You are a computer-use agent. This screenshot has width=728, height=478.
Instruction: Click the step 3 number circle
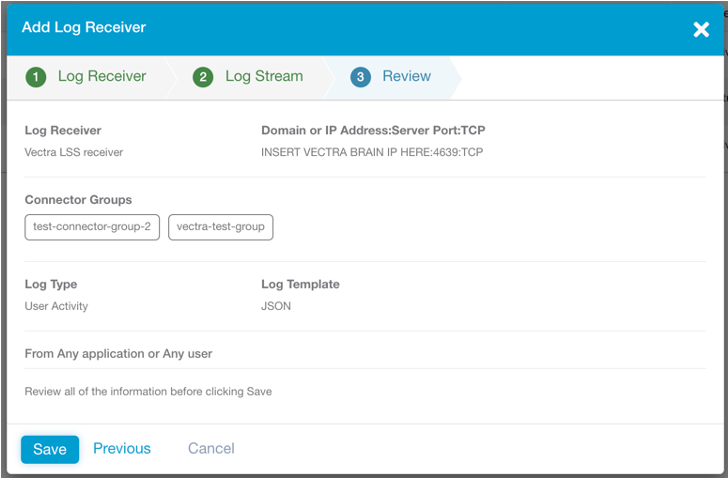361,77
